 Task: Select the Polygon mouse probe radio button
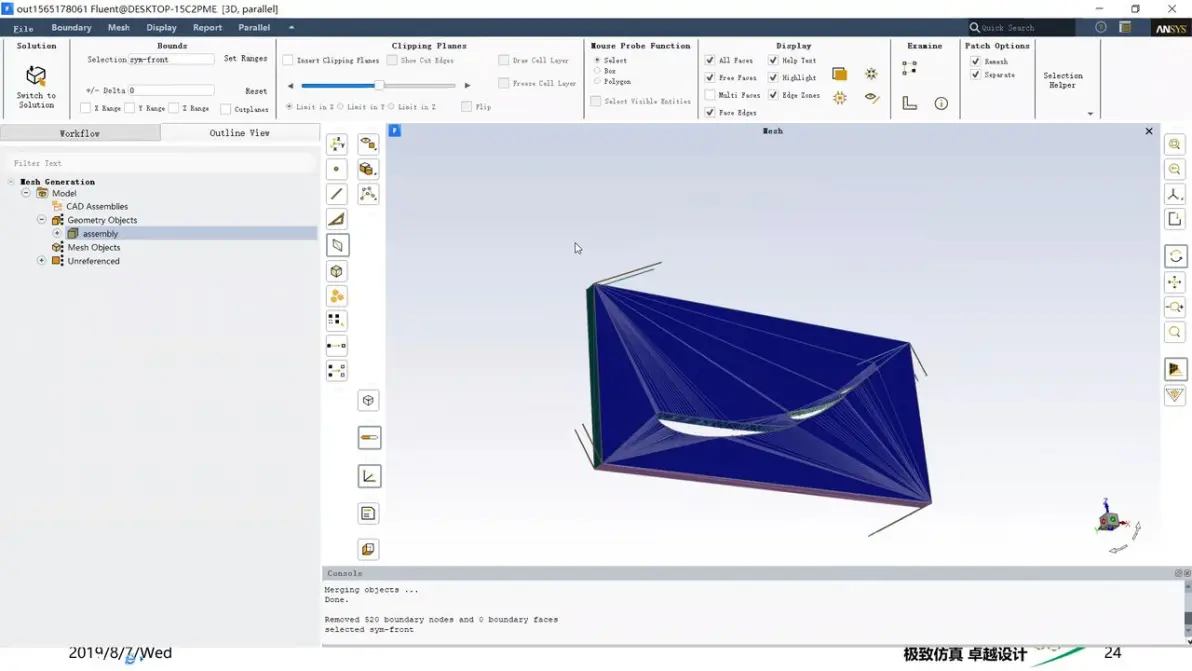pos(598,81)
